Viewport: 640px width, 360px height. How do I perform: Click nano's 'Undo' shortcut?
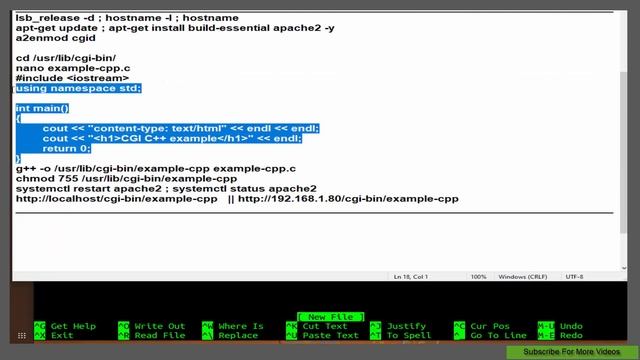click(560, 326)
